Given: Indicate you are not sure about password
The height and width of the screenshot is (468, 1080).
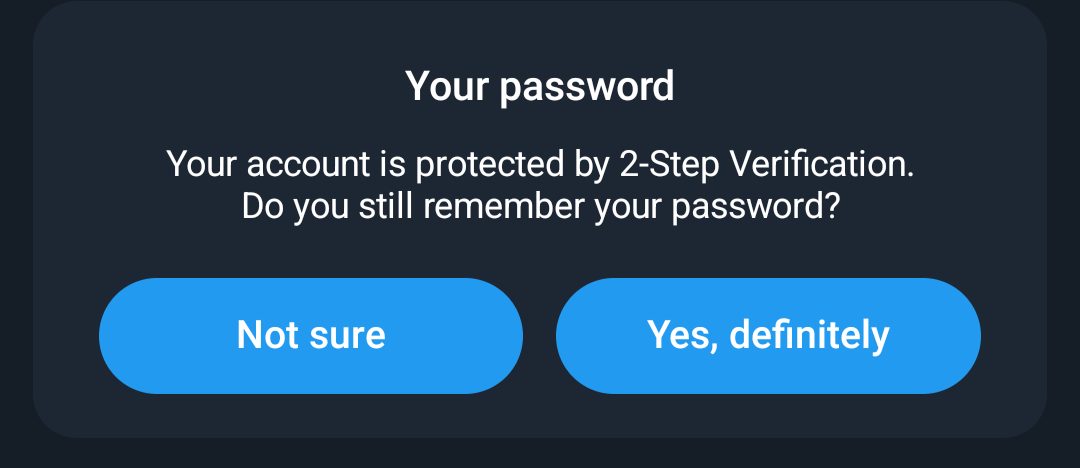Looking at the screenshot, I should tap(311, 336).
